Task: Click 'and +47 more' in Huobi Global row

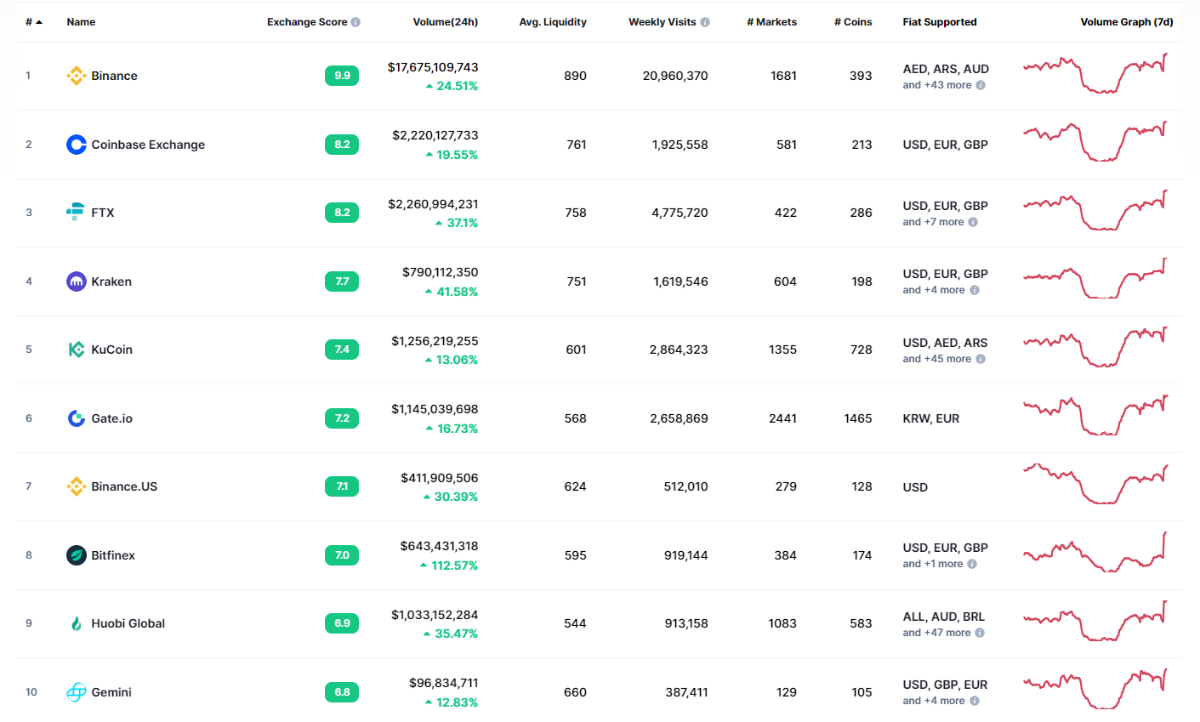Action: tap(937, 633)
